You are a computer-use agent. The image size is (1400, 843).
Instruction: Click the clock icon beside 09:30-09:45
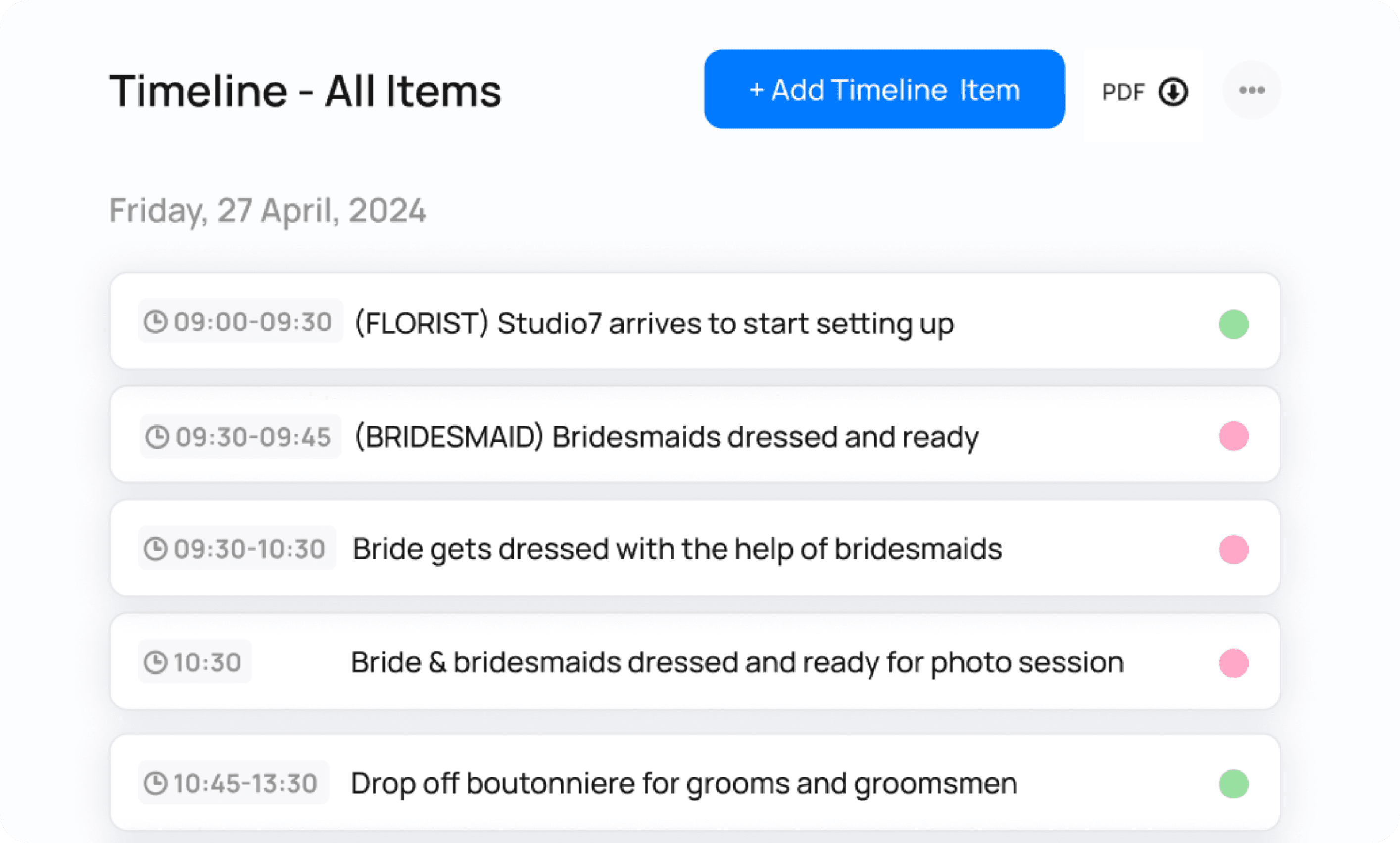point(157,436)
